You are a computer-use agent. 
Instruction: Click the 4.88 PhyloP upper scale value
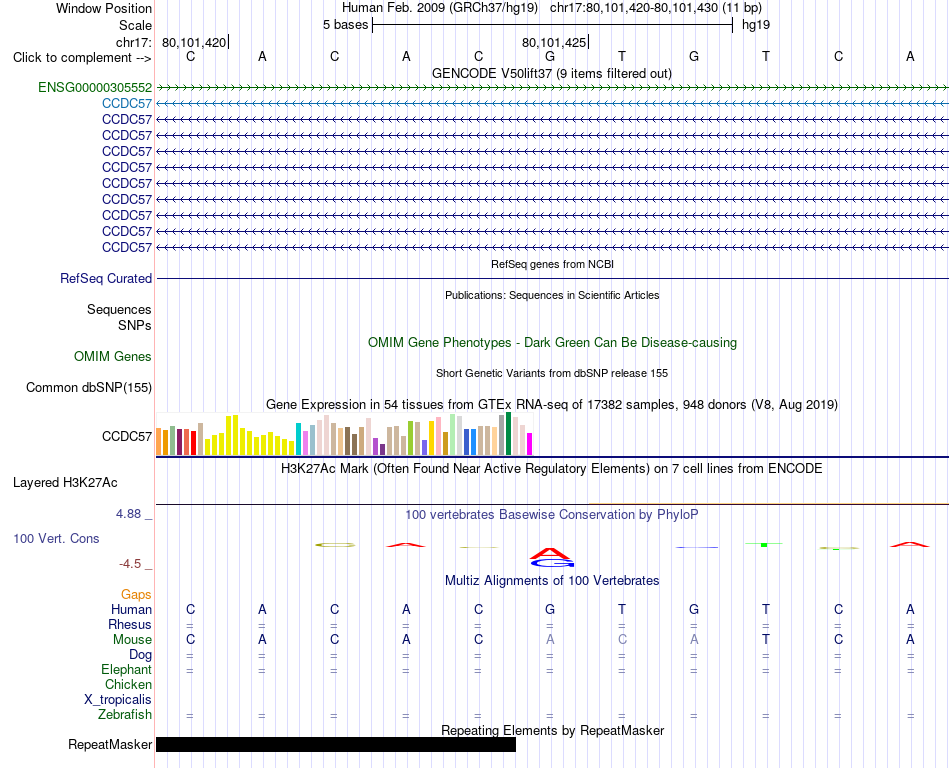128,514
